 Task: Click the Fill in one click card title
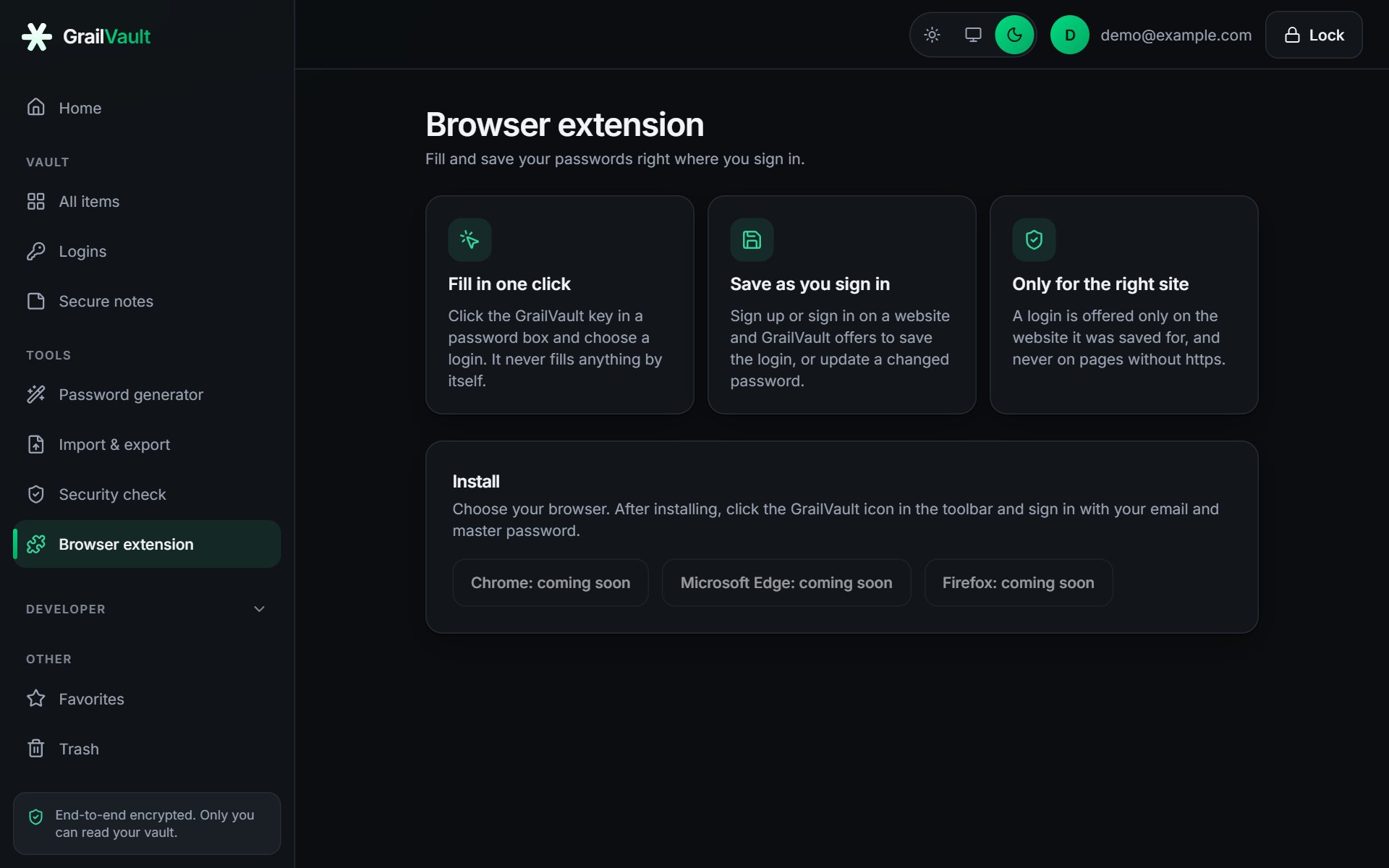509,284
